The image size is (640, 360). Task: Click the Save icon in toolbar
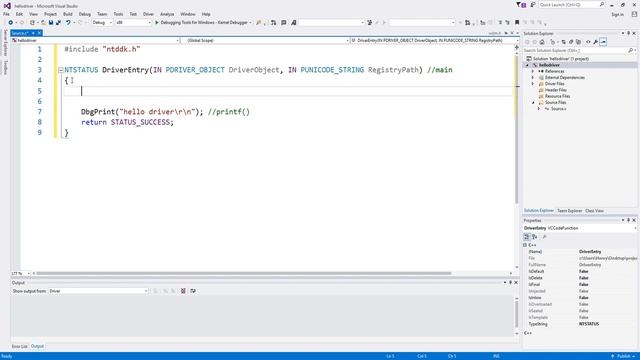[51, 22]
